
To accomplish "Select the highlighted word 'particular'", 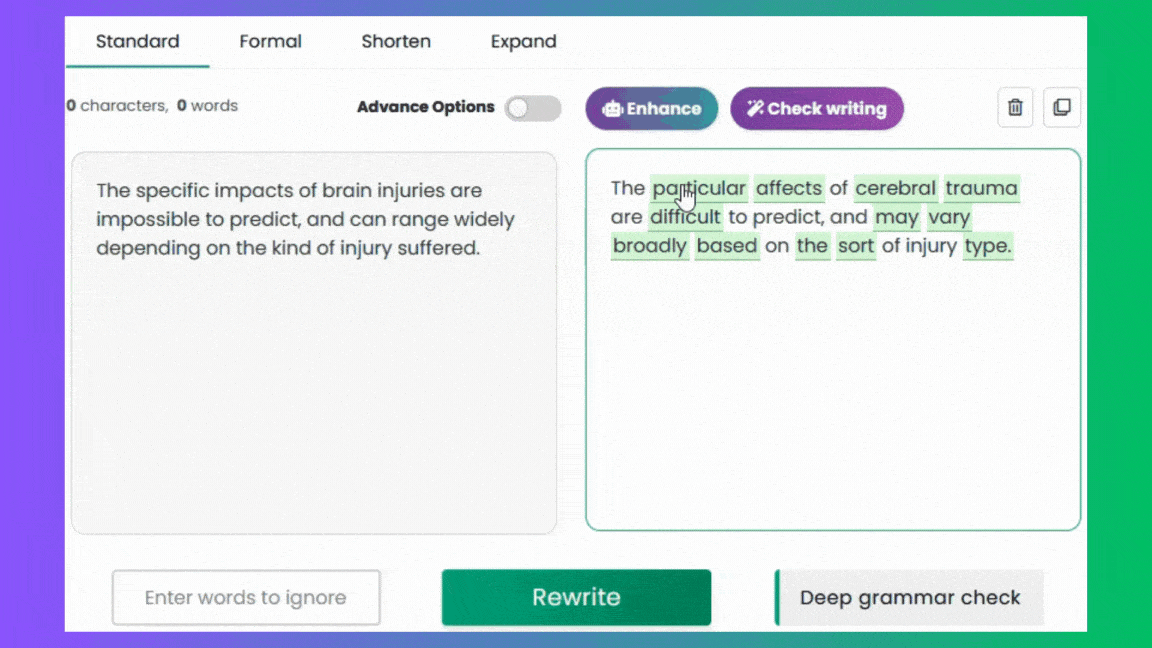I will coord(699,188).
